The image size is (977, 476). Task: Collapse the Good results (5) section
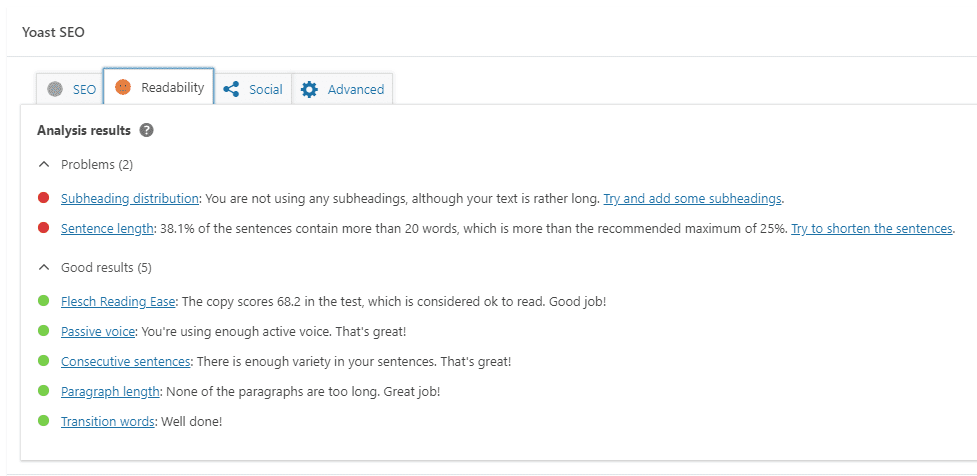95,268
